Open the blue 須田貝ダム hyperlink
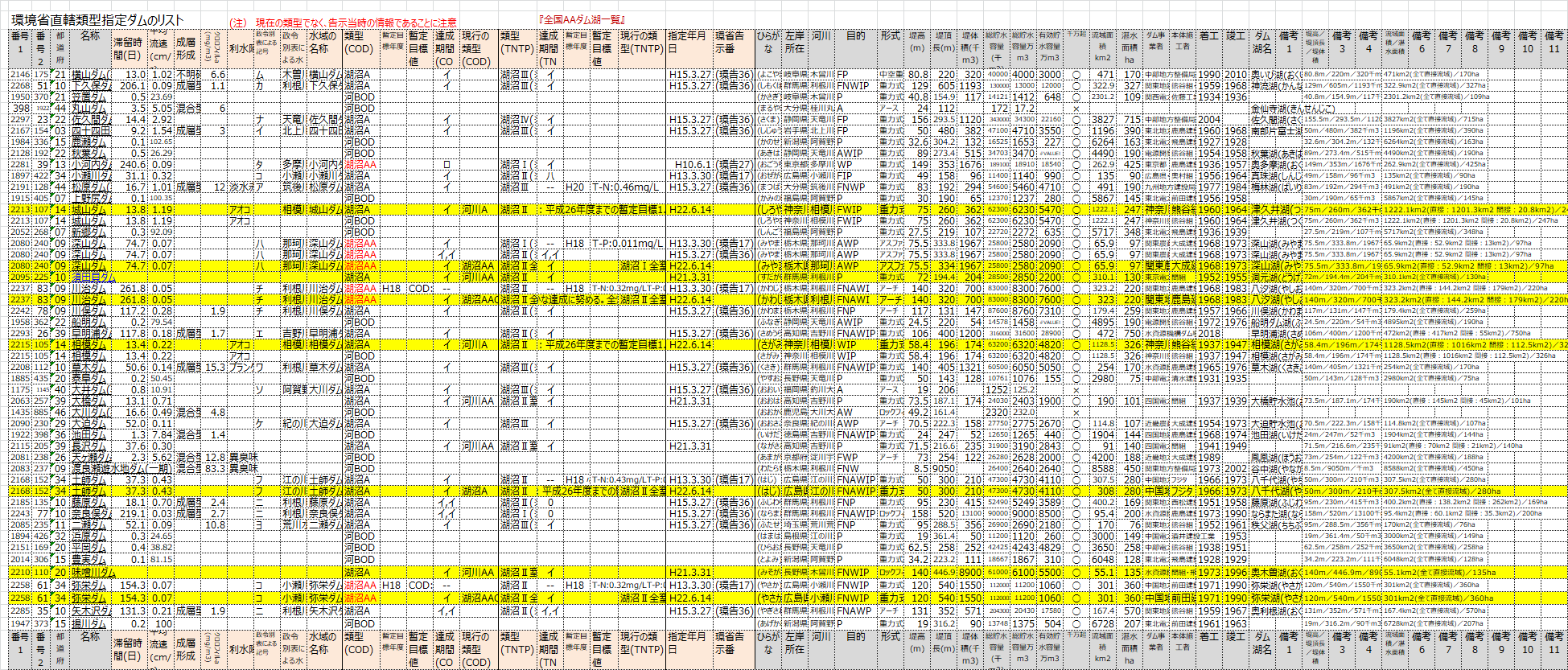 pos(92,277)
